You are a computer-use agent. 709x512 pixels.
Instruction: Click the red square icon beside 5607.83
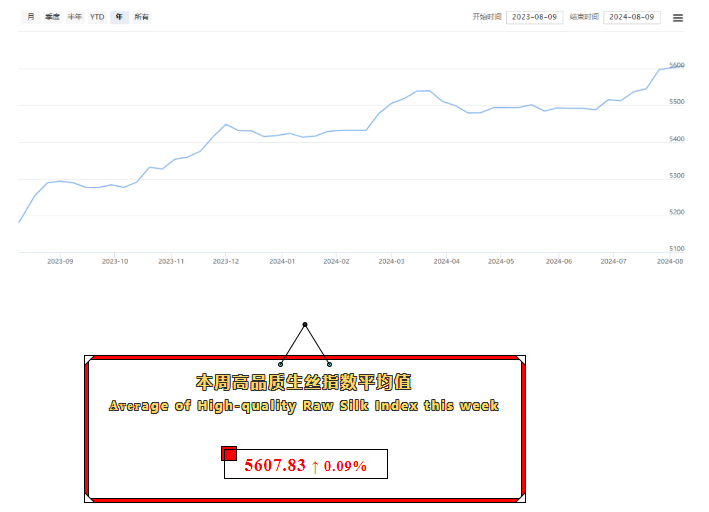pyautogui.click(x=229, y=454)
